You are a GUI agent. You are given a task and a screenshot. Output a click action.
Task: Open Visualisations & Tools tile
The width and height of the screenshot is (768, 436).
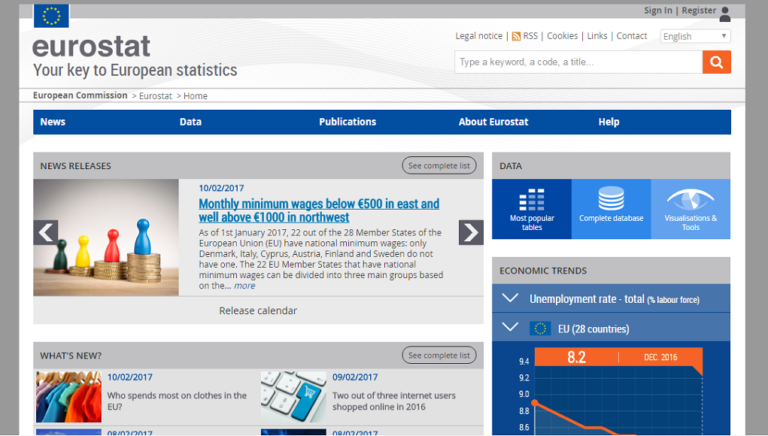coord(691,209)
